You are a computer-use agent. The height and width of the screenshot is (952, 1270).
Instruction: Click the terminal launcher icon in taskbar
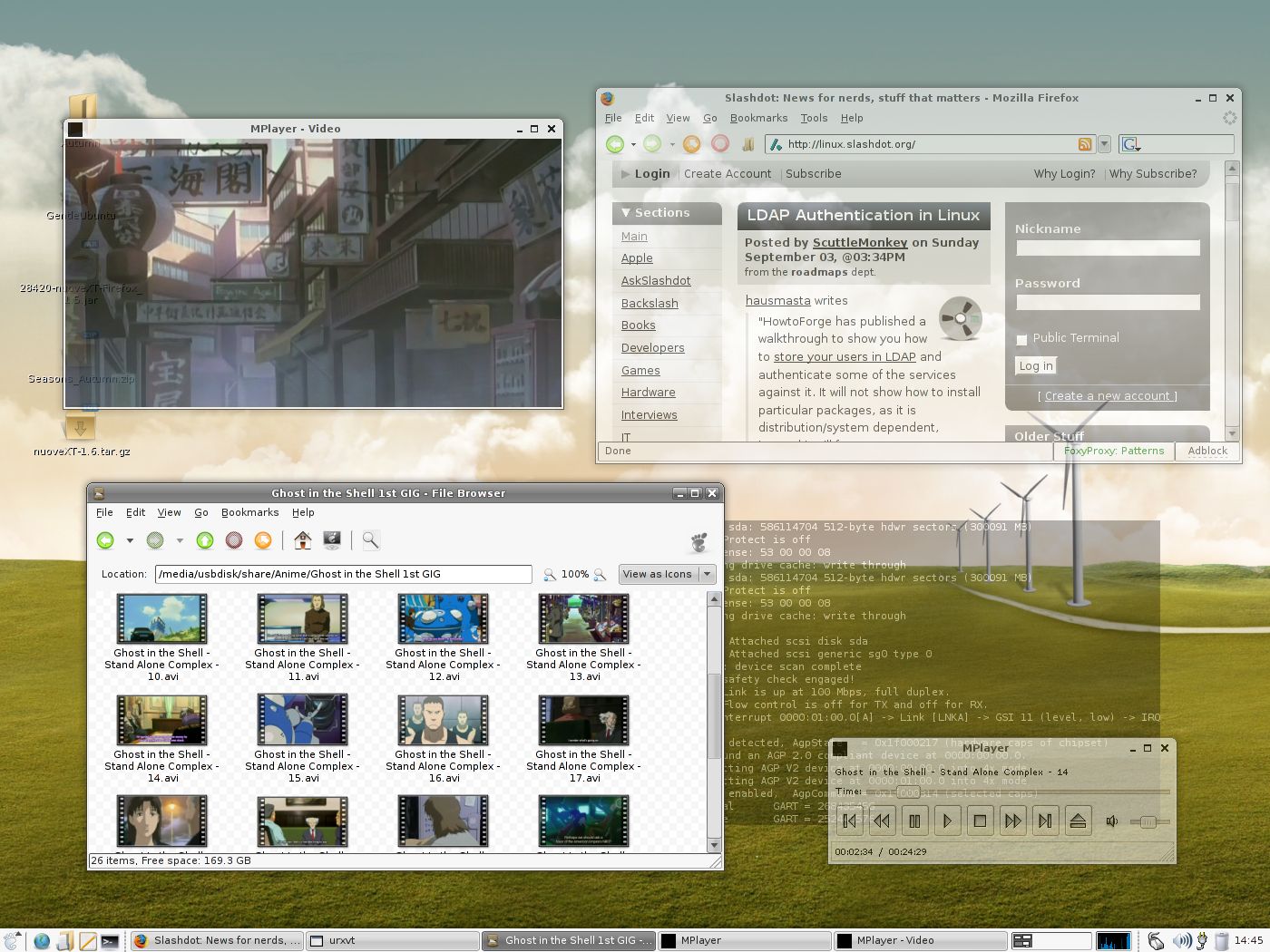(x=110, y=941)
